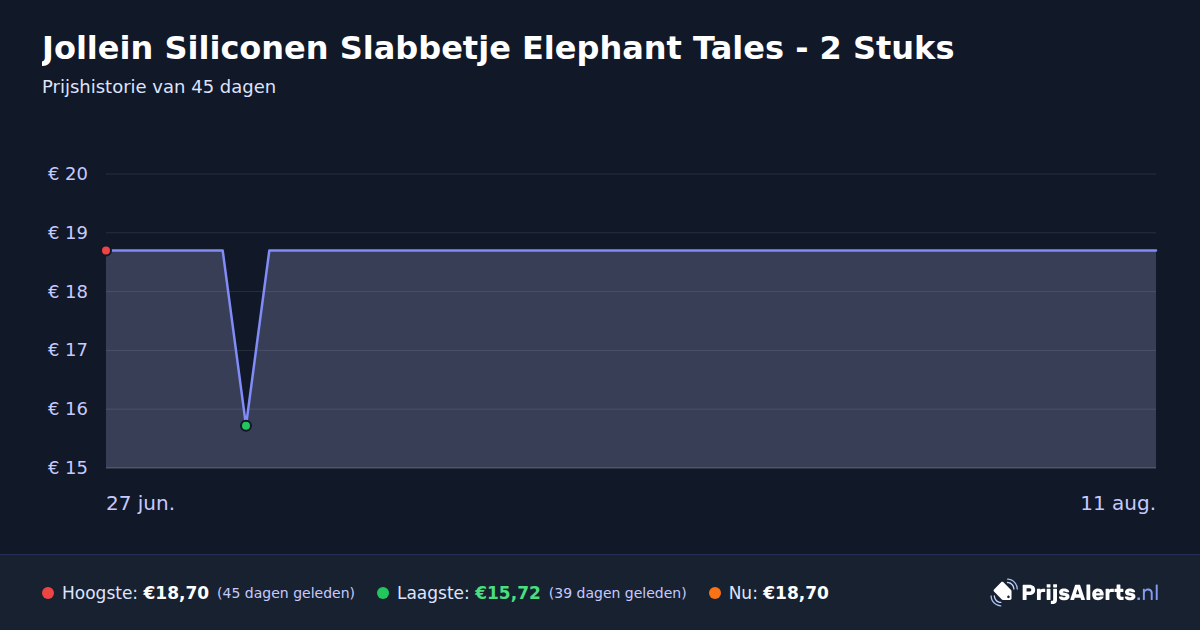
Task: Click the 39 dagen geleden note
Action: [x=618, y=593]
